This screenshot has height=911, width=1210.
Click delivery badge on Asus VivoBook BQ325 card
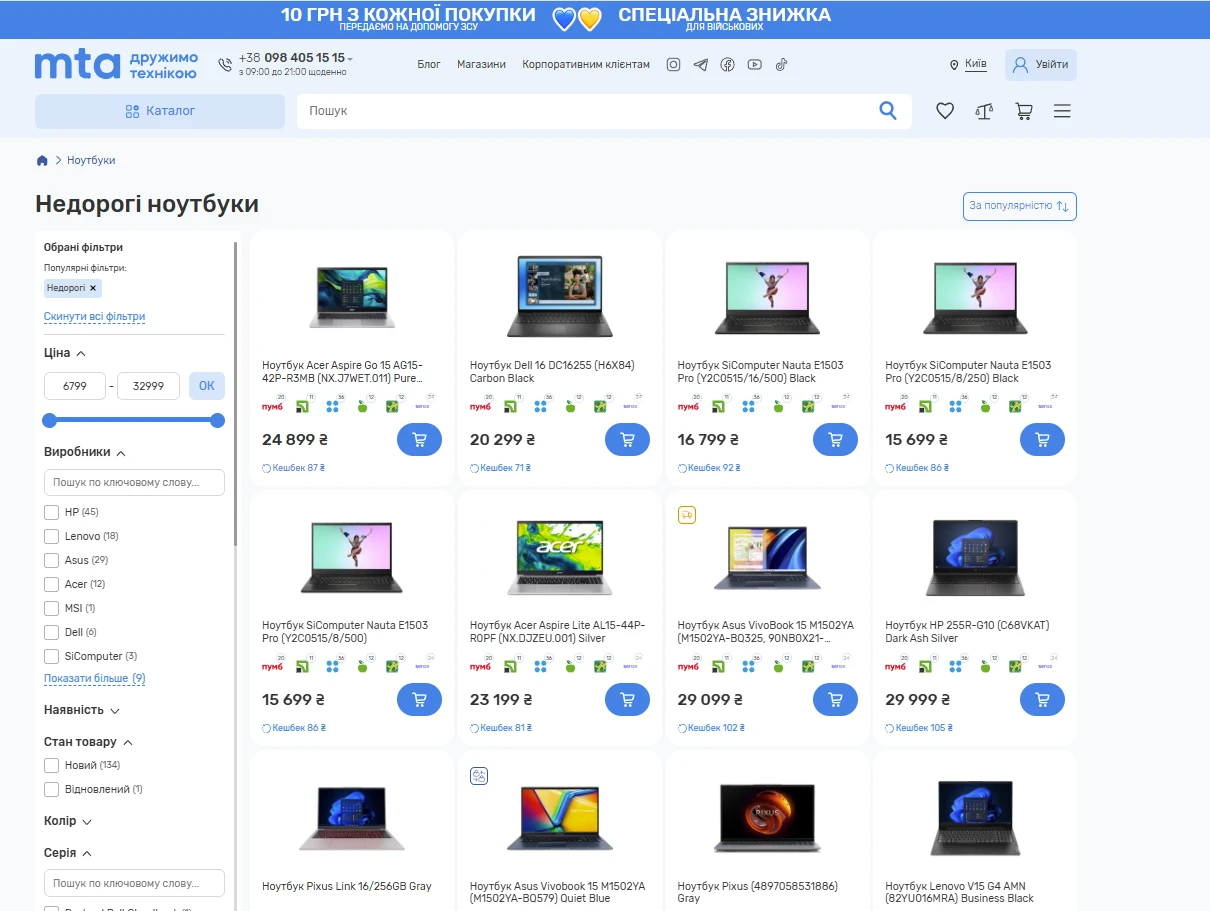click(x=686, y=515)
